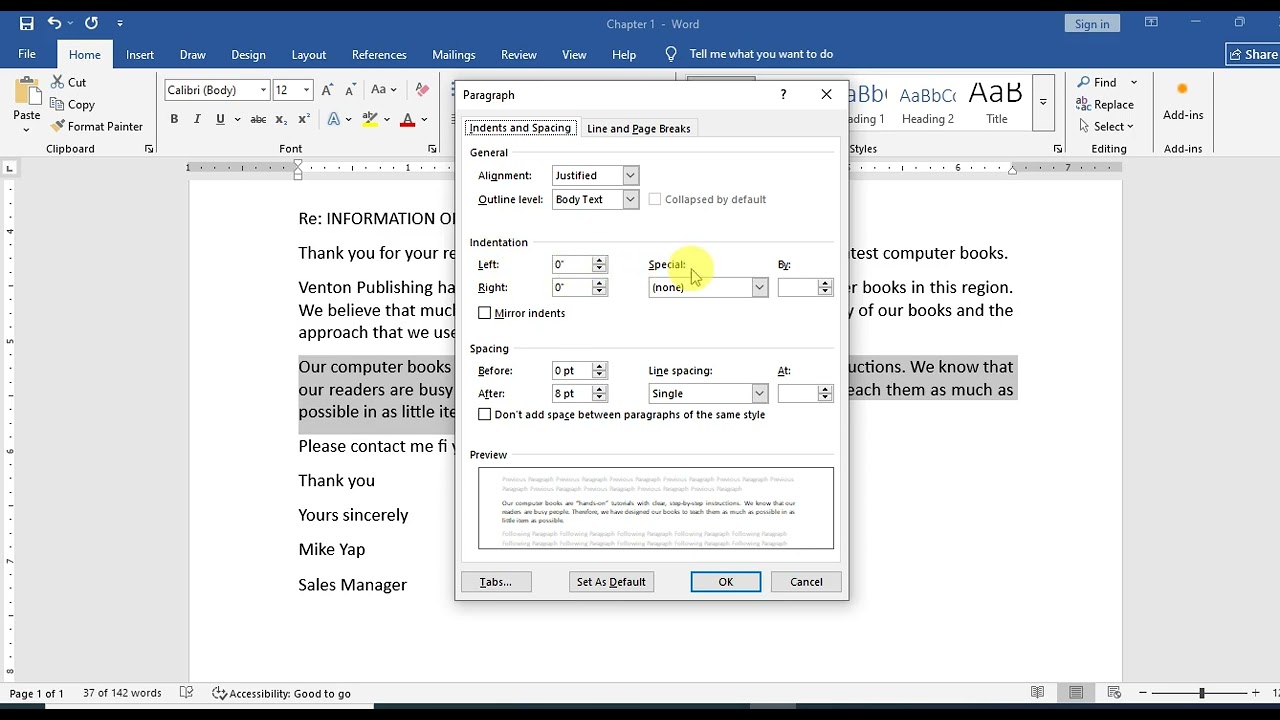Viewport: 1280px width, 720px height.
Task: Open the Add-ins button
Action: pyautogui.click(x=1183, y=103)
